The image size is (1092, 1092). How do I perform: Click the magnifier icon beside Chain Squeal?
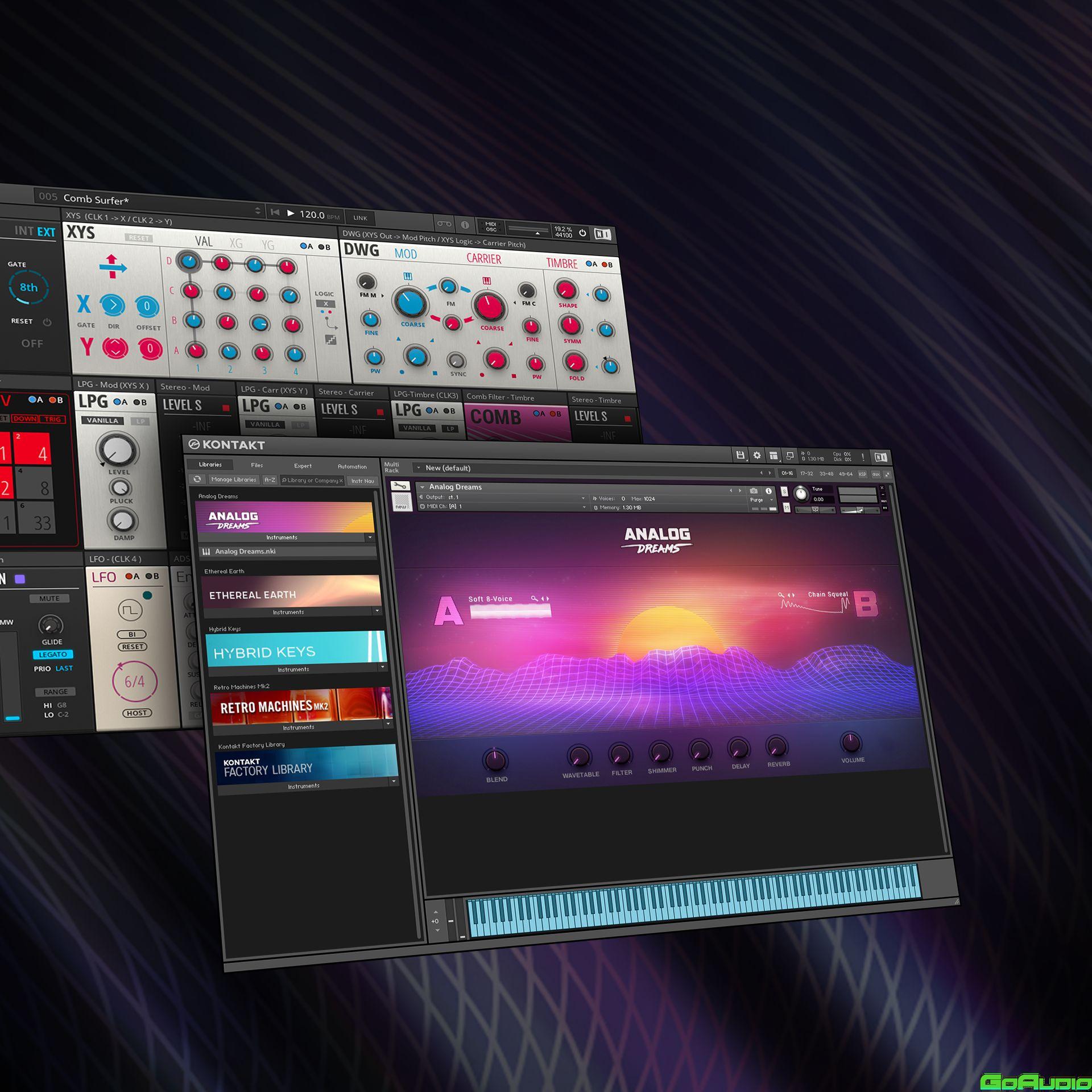[x=781, y=595]
